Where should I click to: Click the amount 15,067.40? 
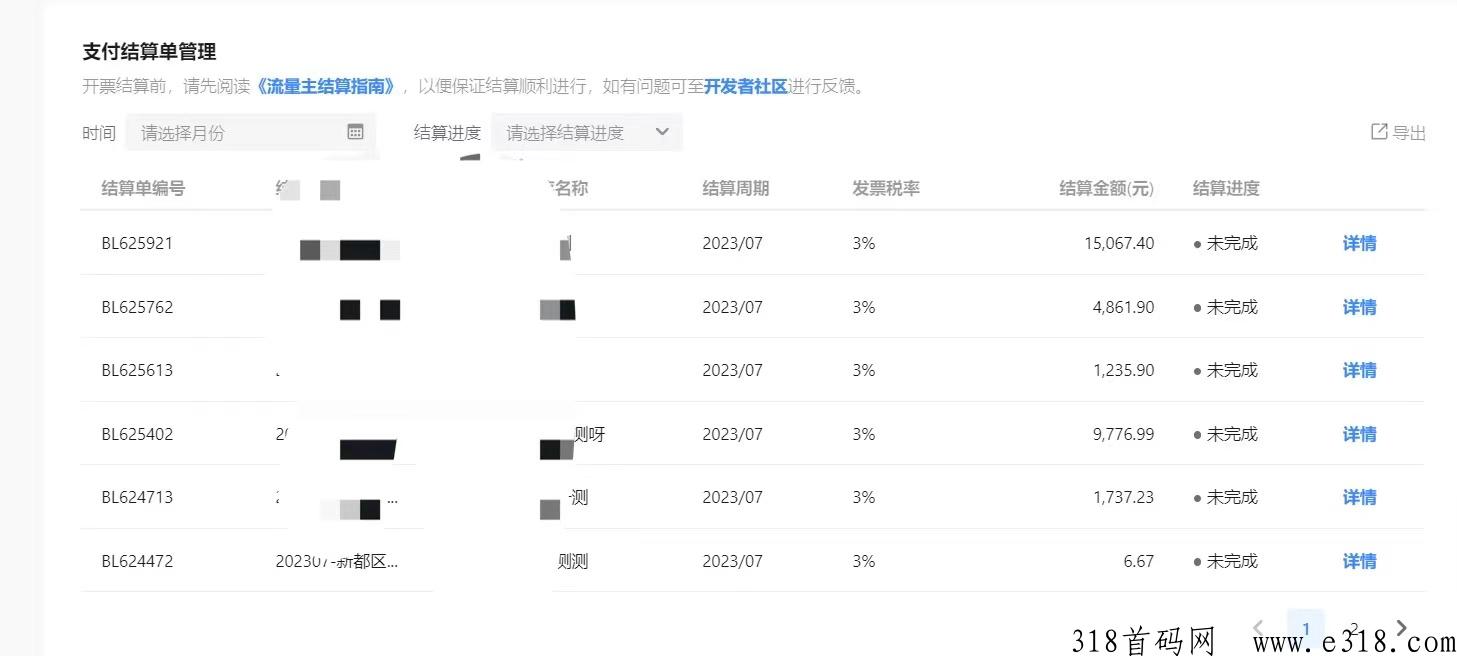[x=1118, y=243]
